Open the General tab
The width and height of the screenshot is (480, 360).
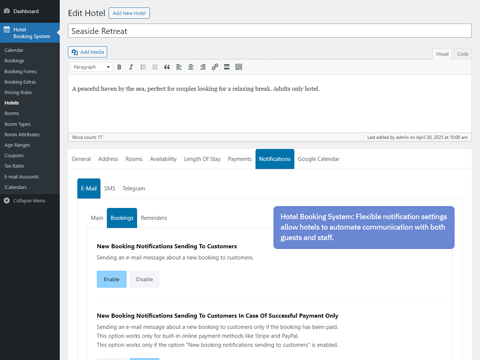81,159
